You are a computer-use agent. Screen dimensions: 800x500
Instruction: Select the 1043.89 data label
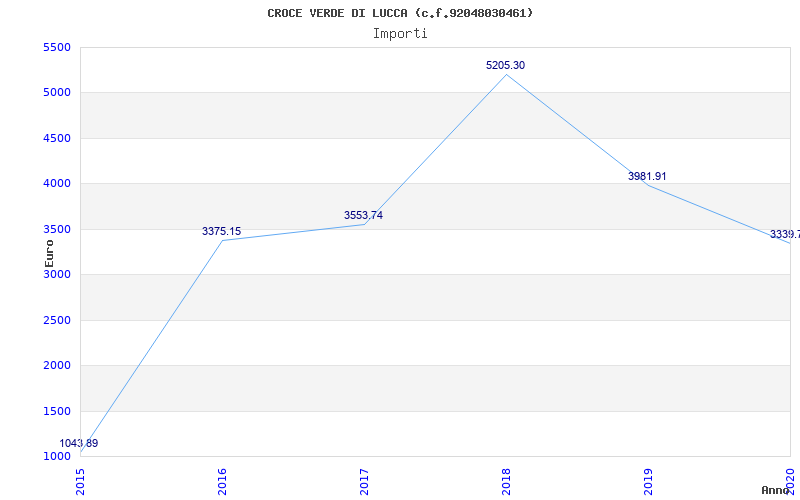pyautogui.click(x=79, y=443)
